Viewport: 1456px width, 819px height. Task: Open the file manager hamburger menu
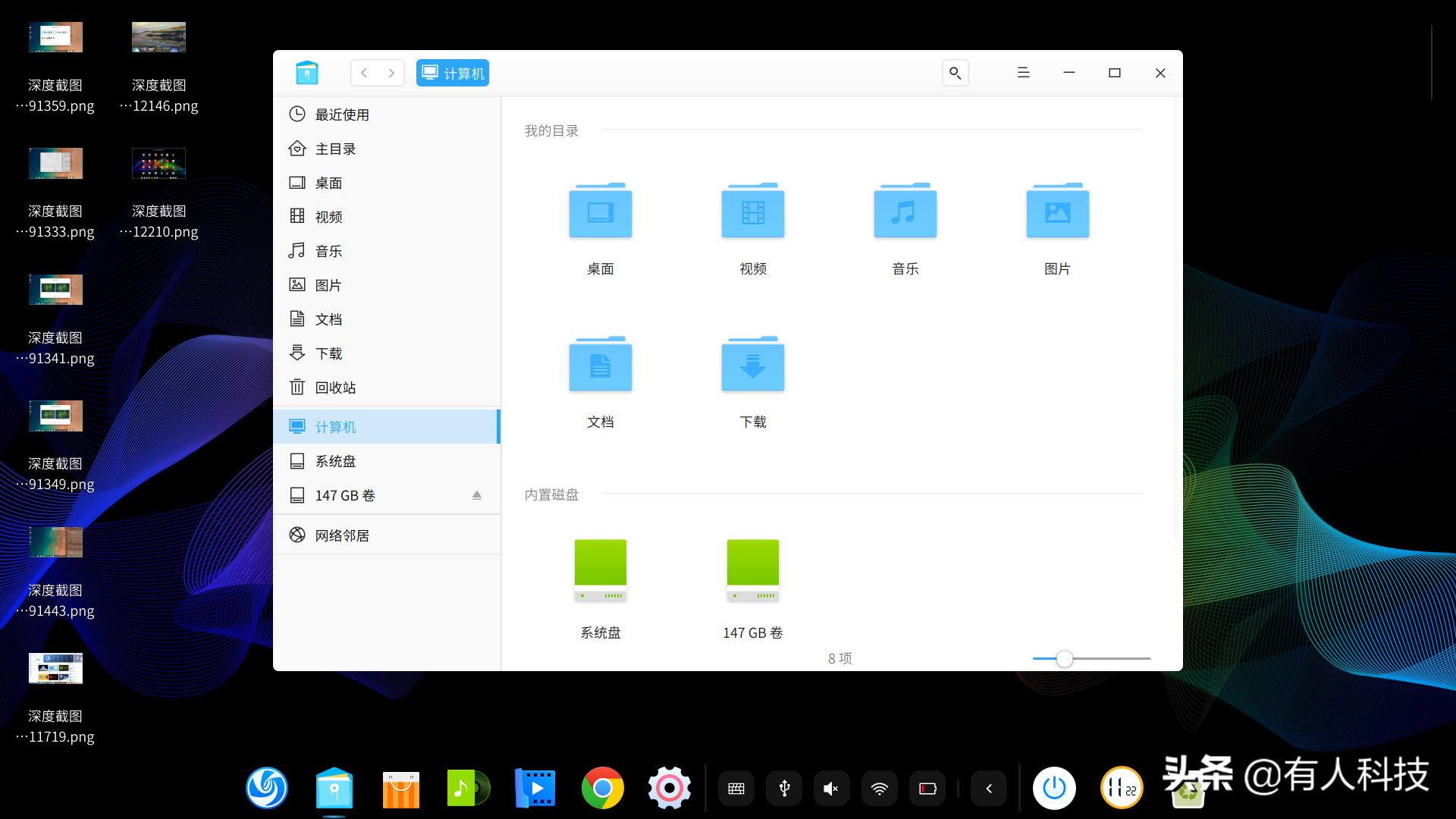pos(1023,73)
